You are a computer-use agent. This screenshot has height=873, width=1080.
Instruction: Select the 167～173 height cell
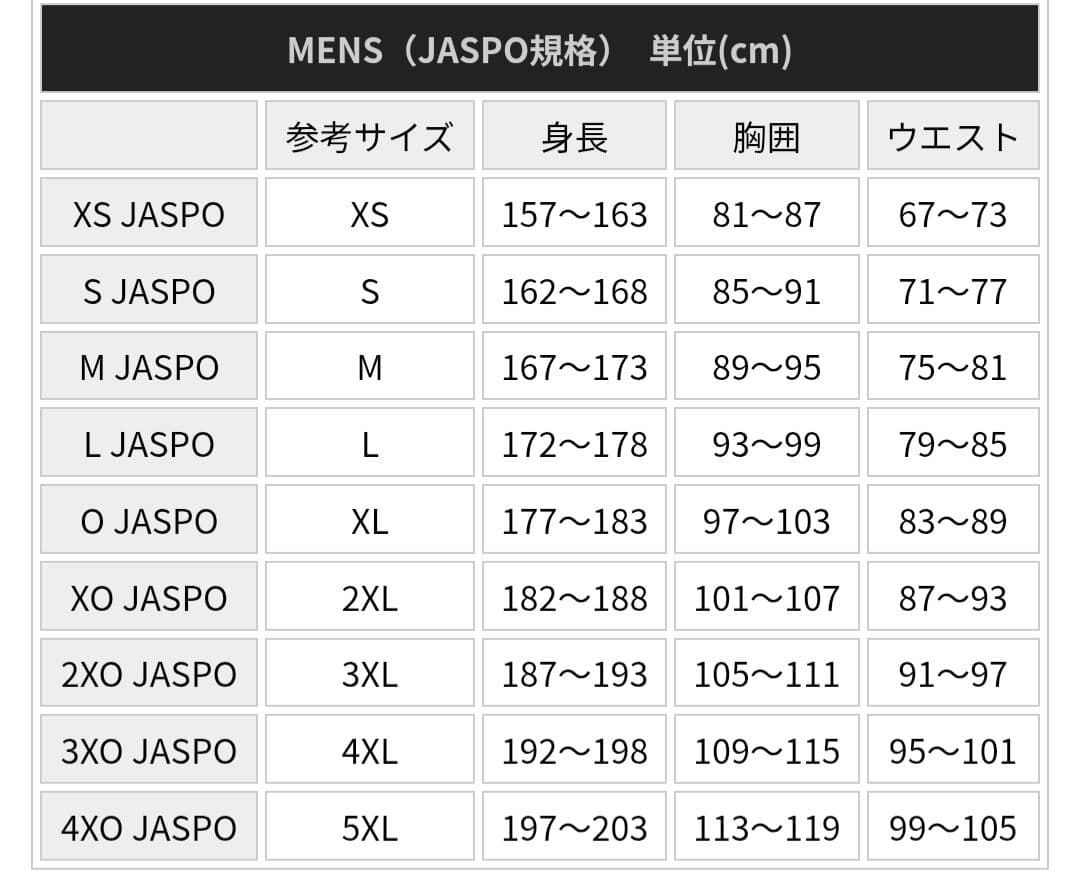pos(574,366)
